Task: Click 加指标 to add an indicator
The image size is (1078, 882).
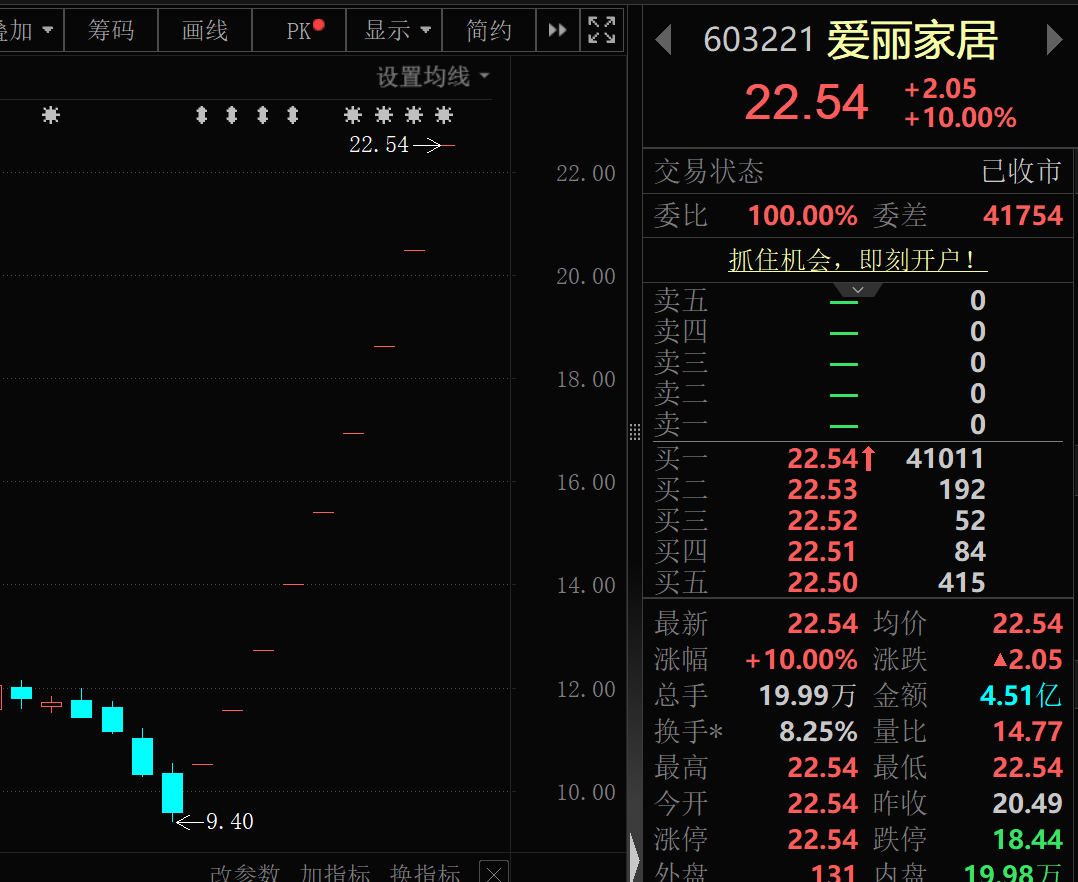Action: 335,872
